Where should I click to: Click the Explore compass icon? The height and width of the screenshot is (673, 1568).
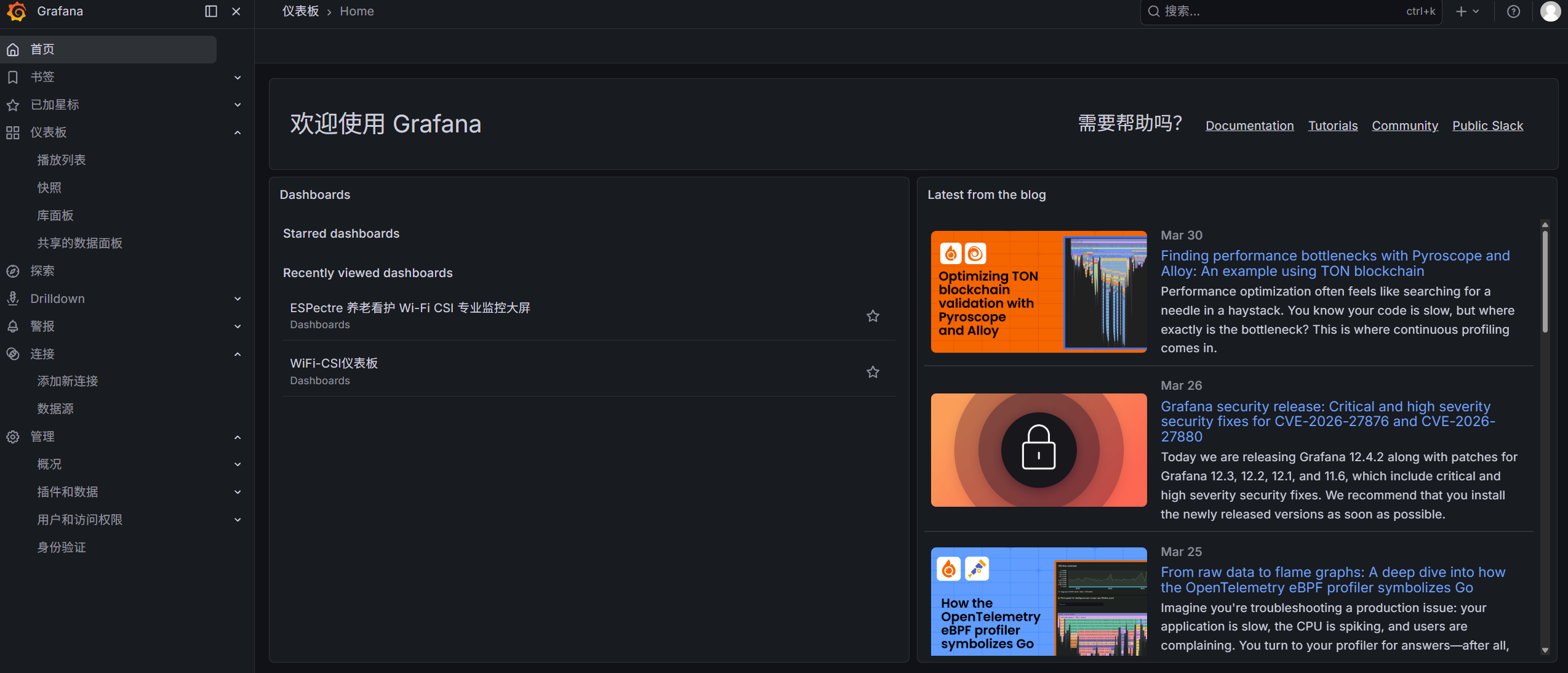13,271
